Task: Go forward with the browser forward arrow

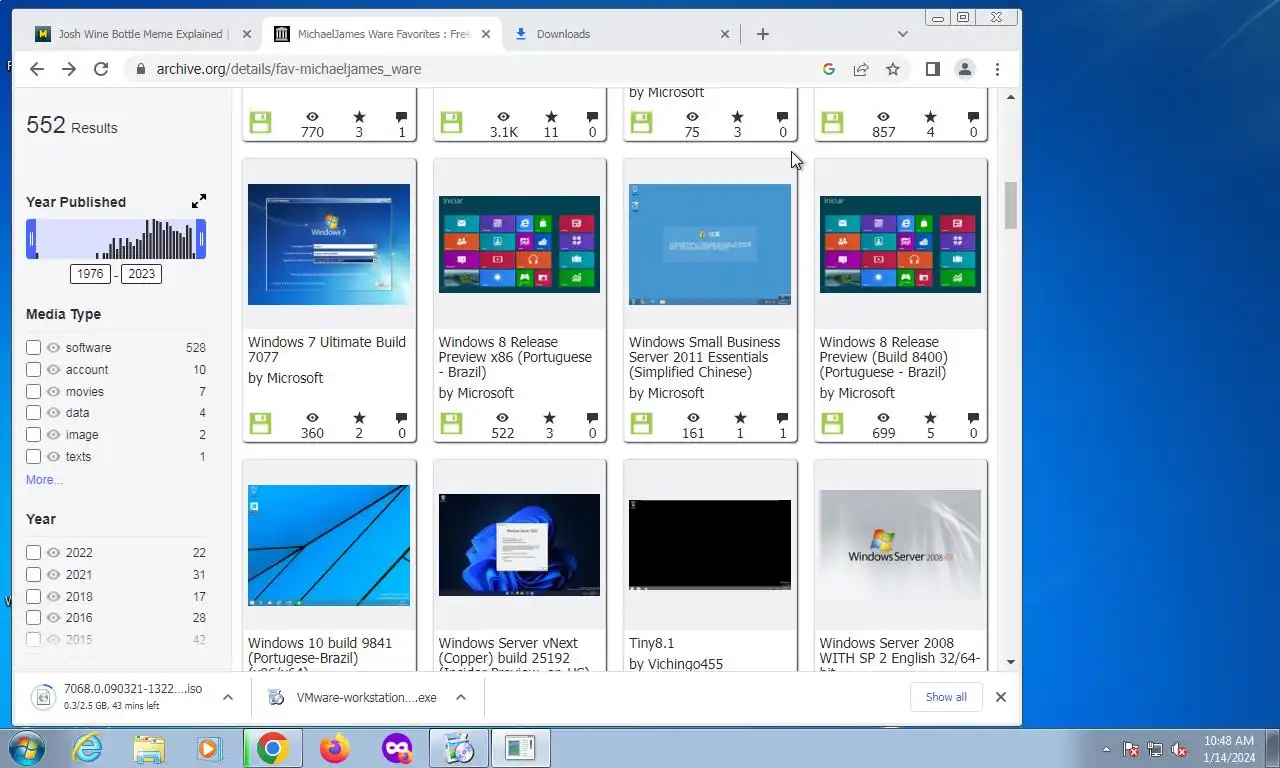Action: coord(69,69)
